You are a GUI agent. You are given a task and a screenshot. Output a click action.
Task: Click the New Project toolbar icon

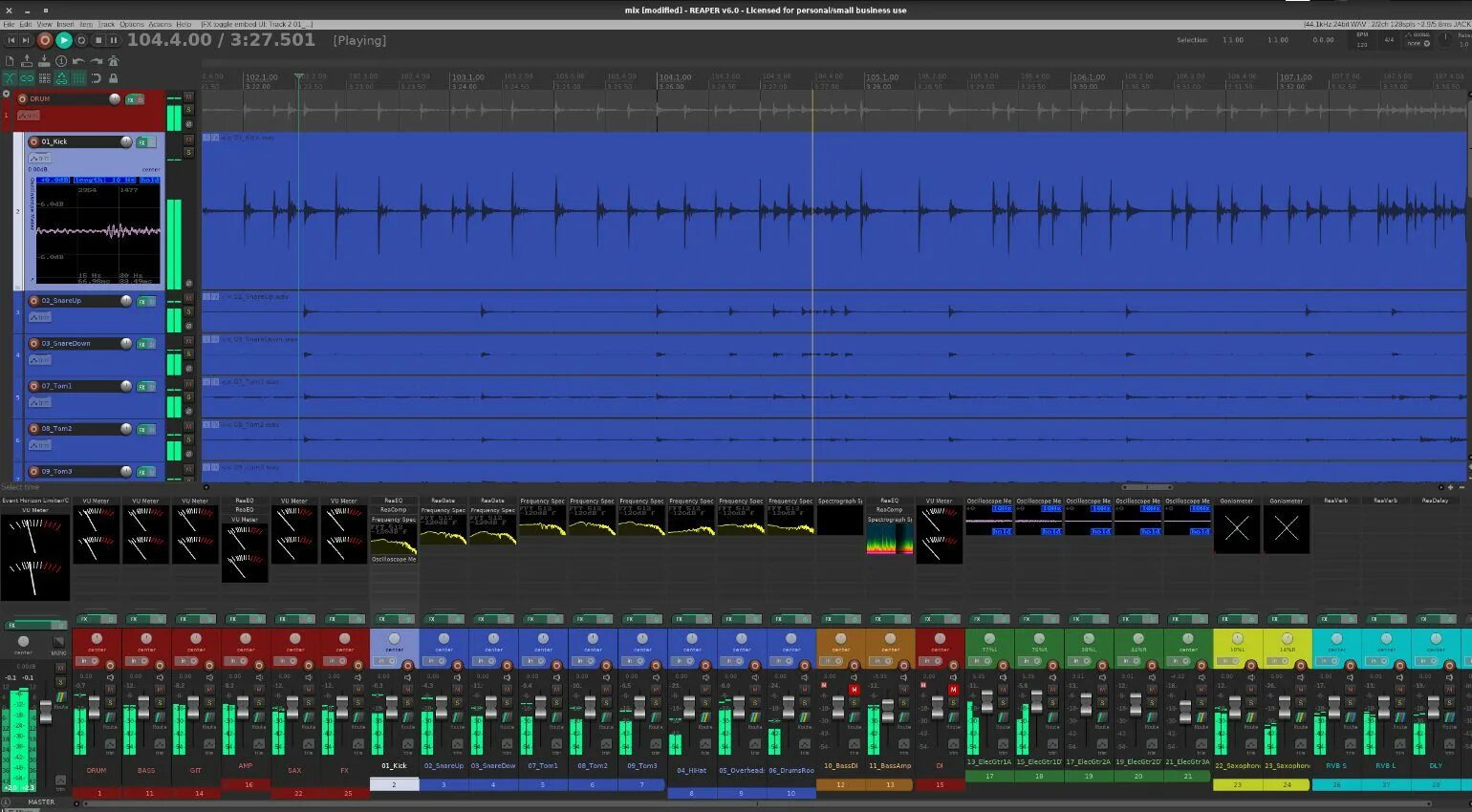(x=10, y=61)
